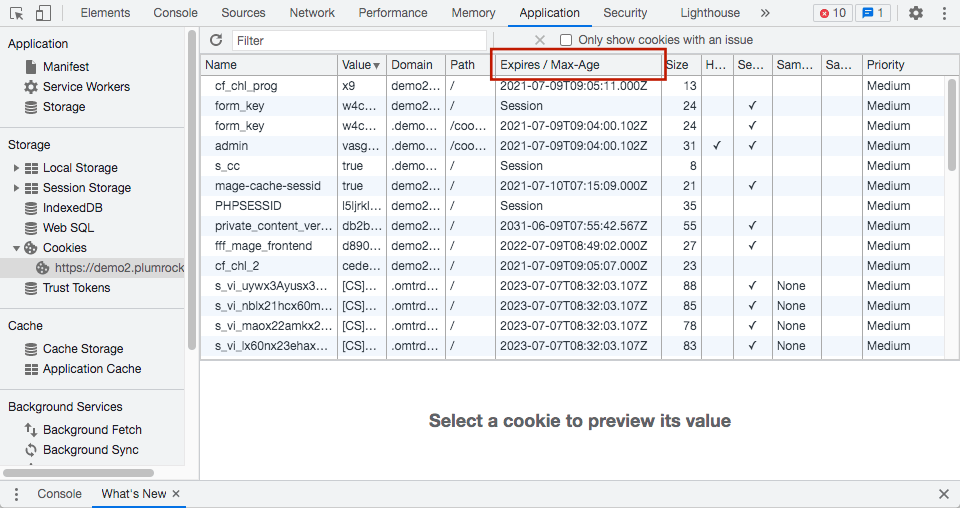The image size is (960, 508).
Task: Sort by Value column header
Action: tap(361, 65)
